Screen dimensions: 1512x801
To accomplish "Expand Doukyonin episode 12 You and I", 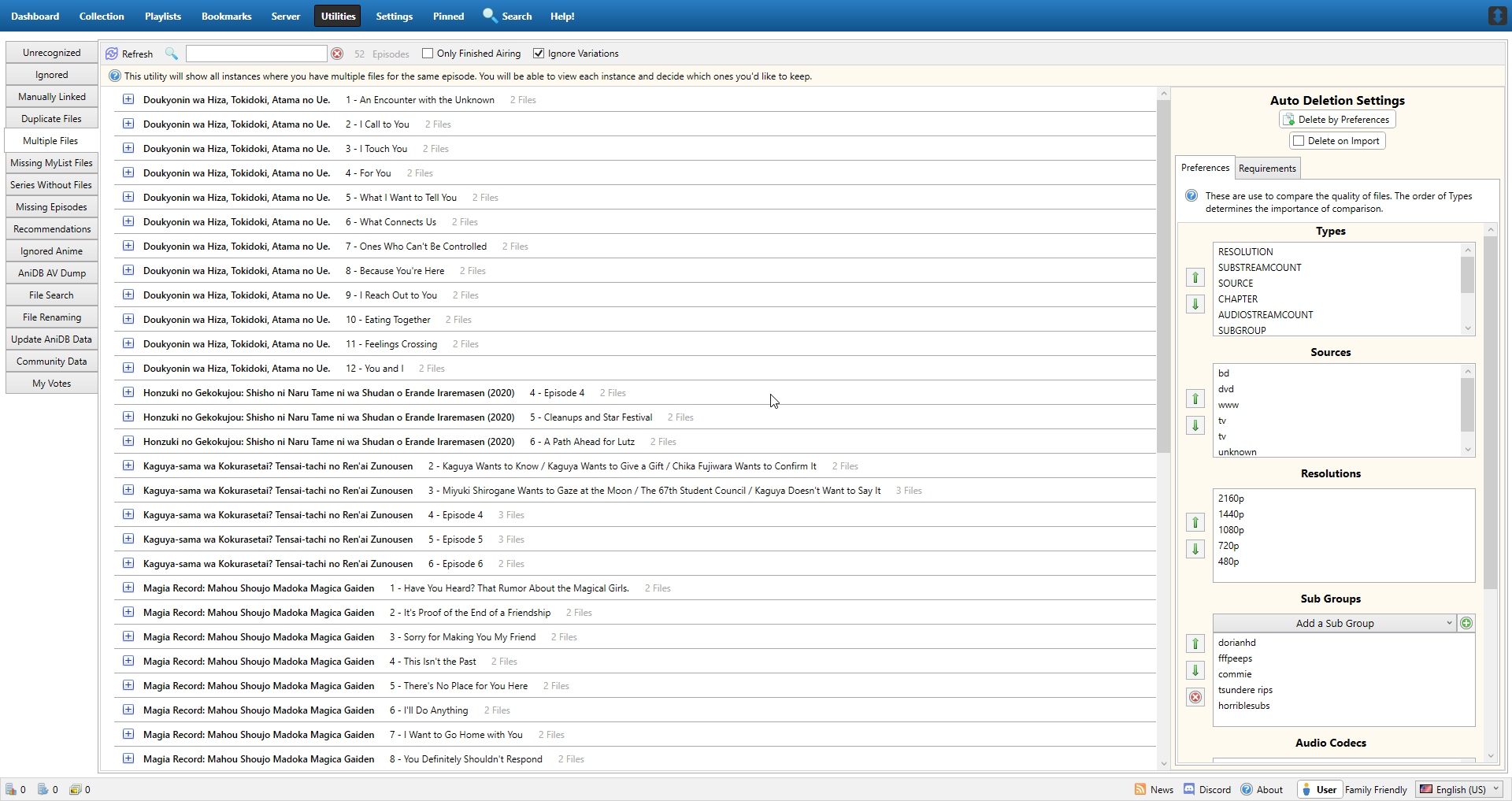I will click(128, 368).
